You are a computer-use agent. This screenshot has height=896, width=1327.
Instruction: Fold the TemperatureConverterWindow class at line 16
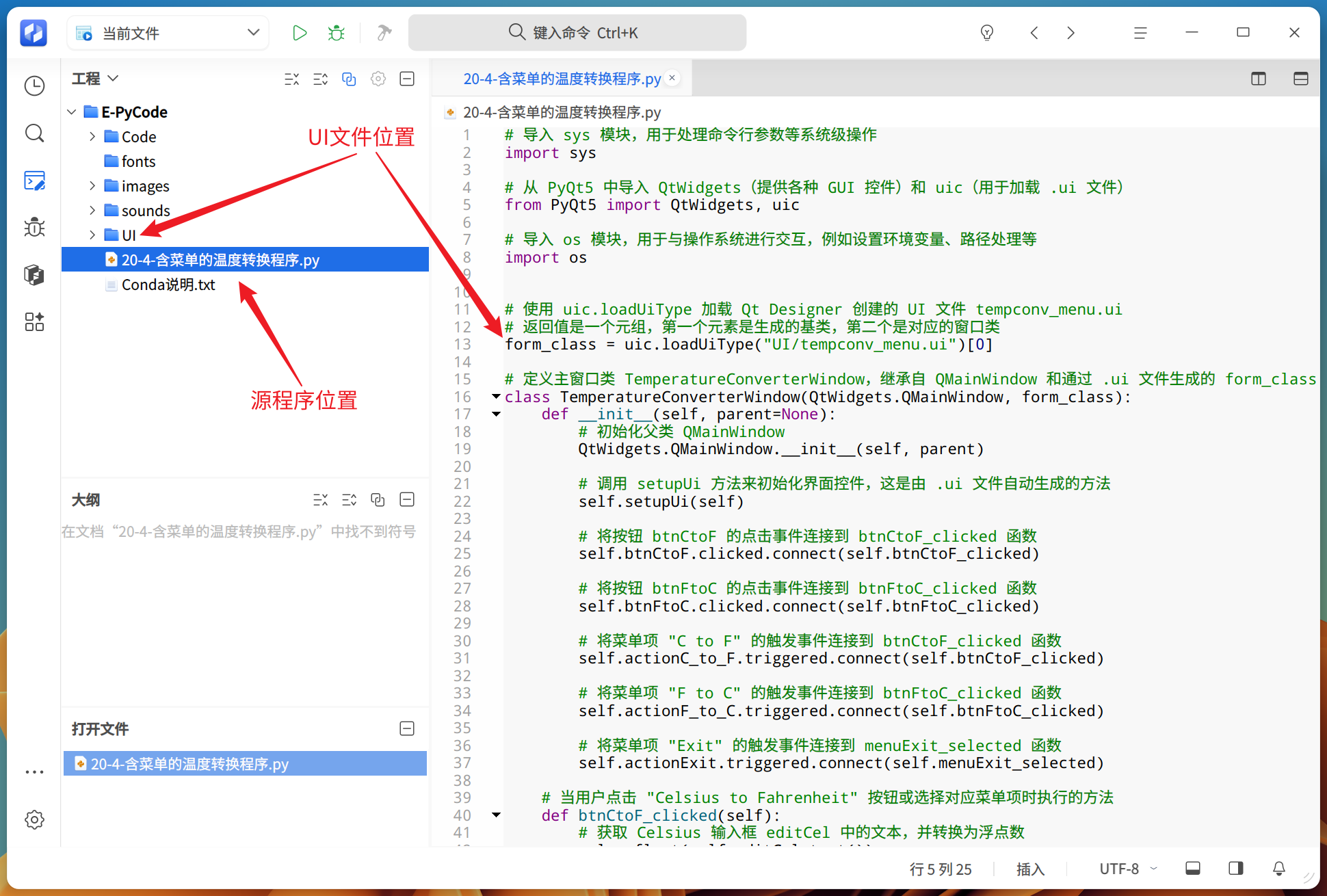pyautogui.click(x=496, y=397)
